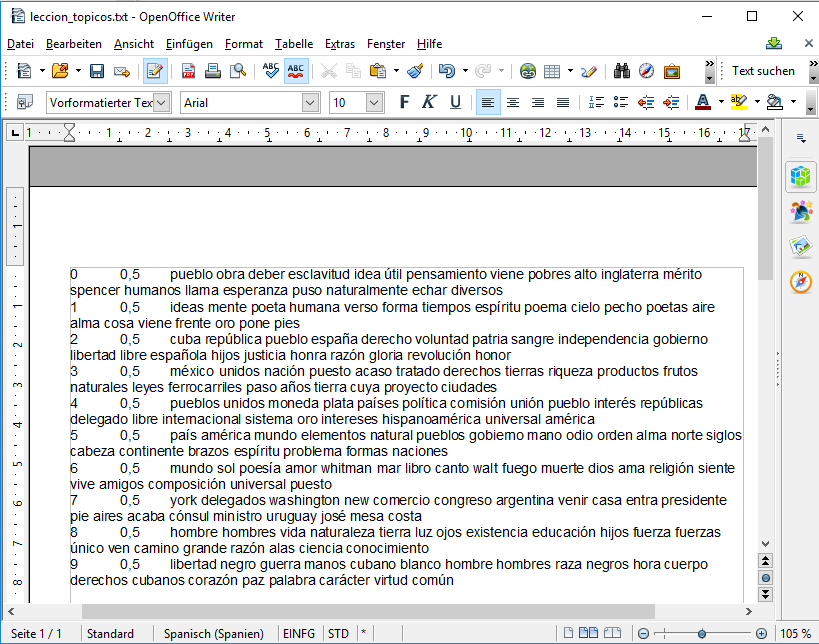Open the font size dropdown

pos(374,102)
